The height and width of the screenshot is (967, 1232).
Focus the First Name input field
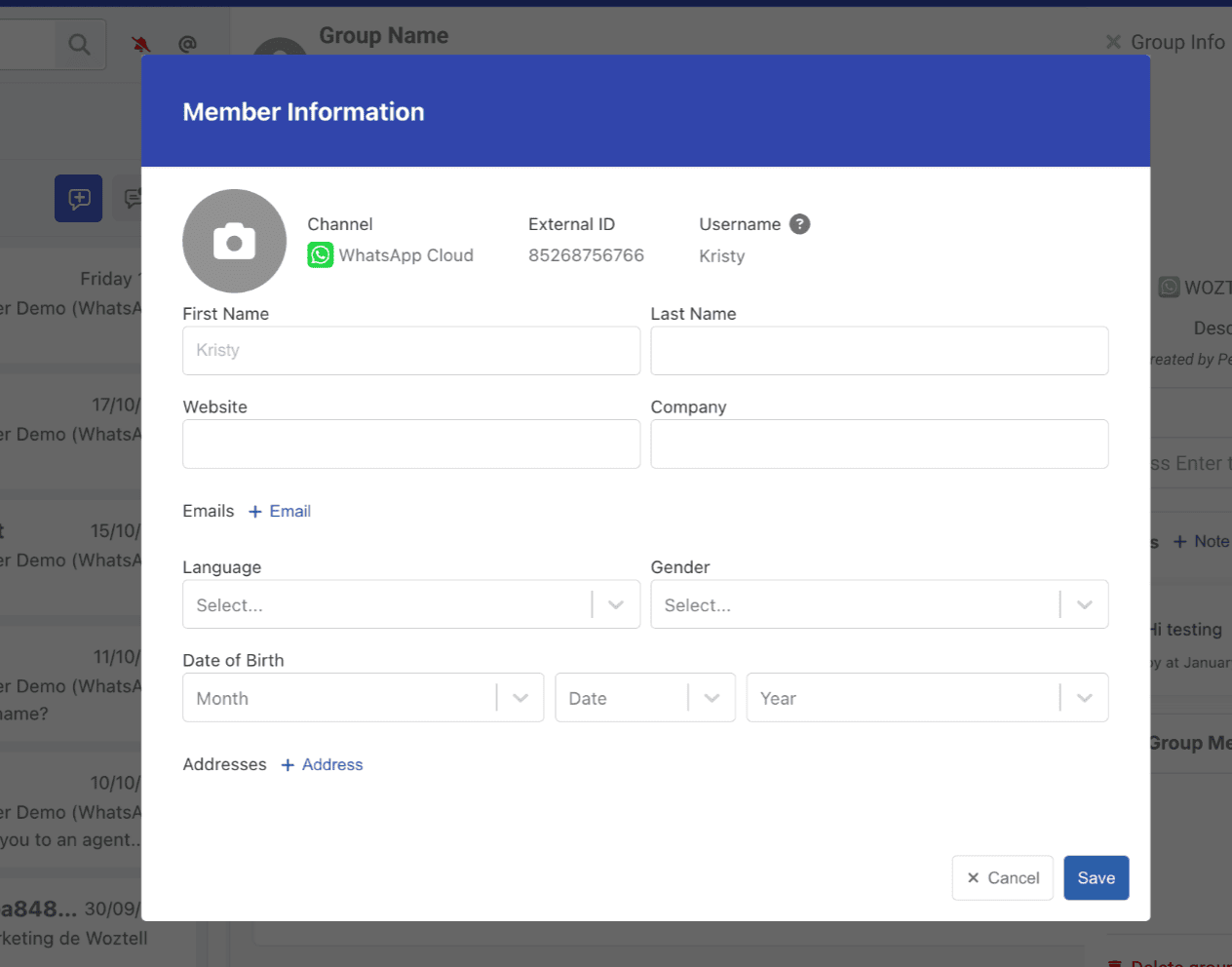point(410,351)
